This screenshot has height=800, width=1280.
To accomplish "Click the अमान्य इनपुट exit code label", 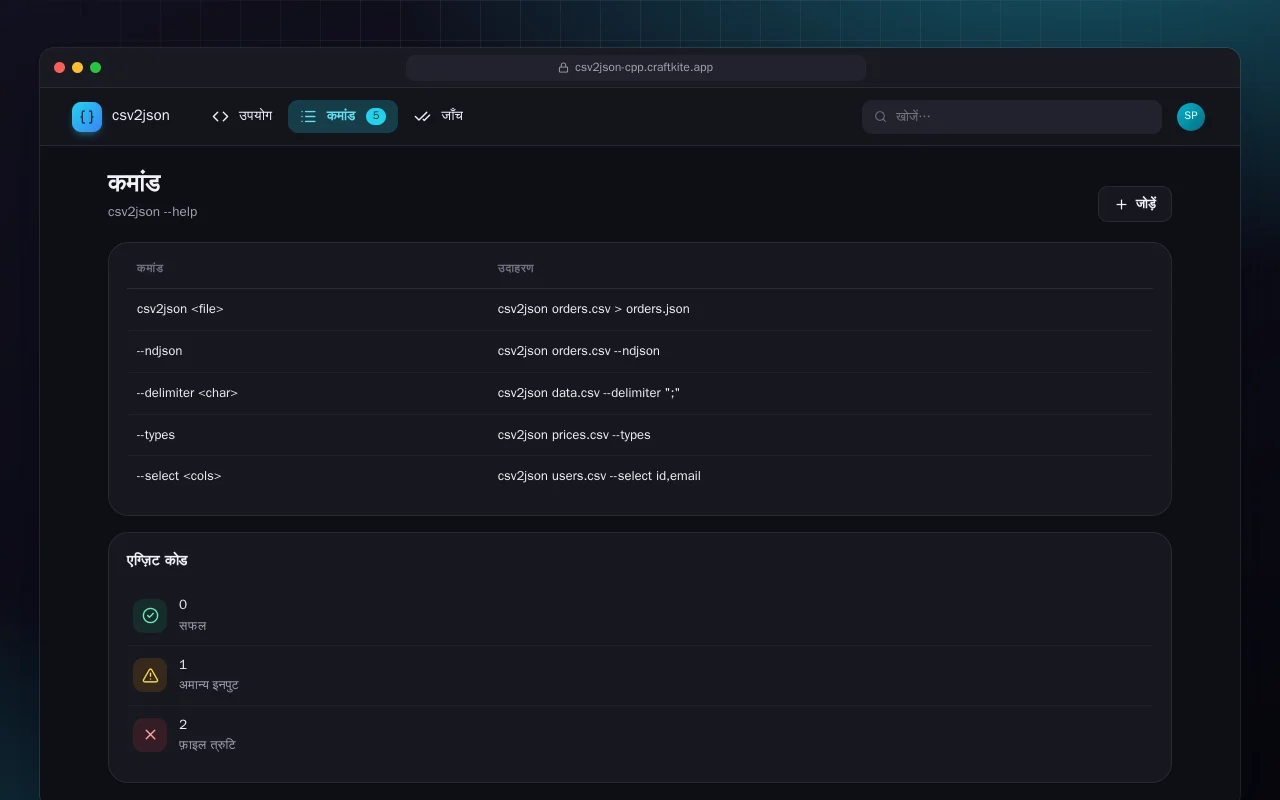I will click(209, 686).
